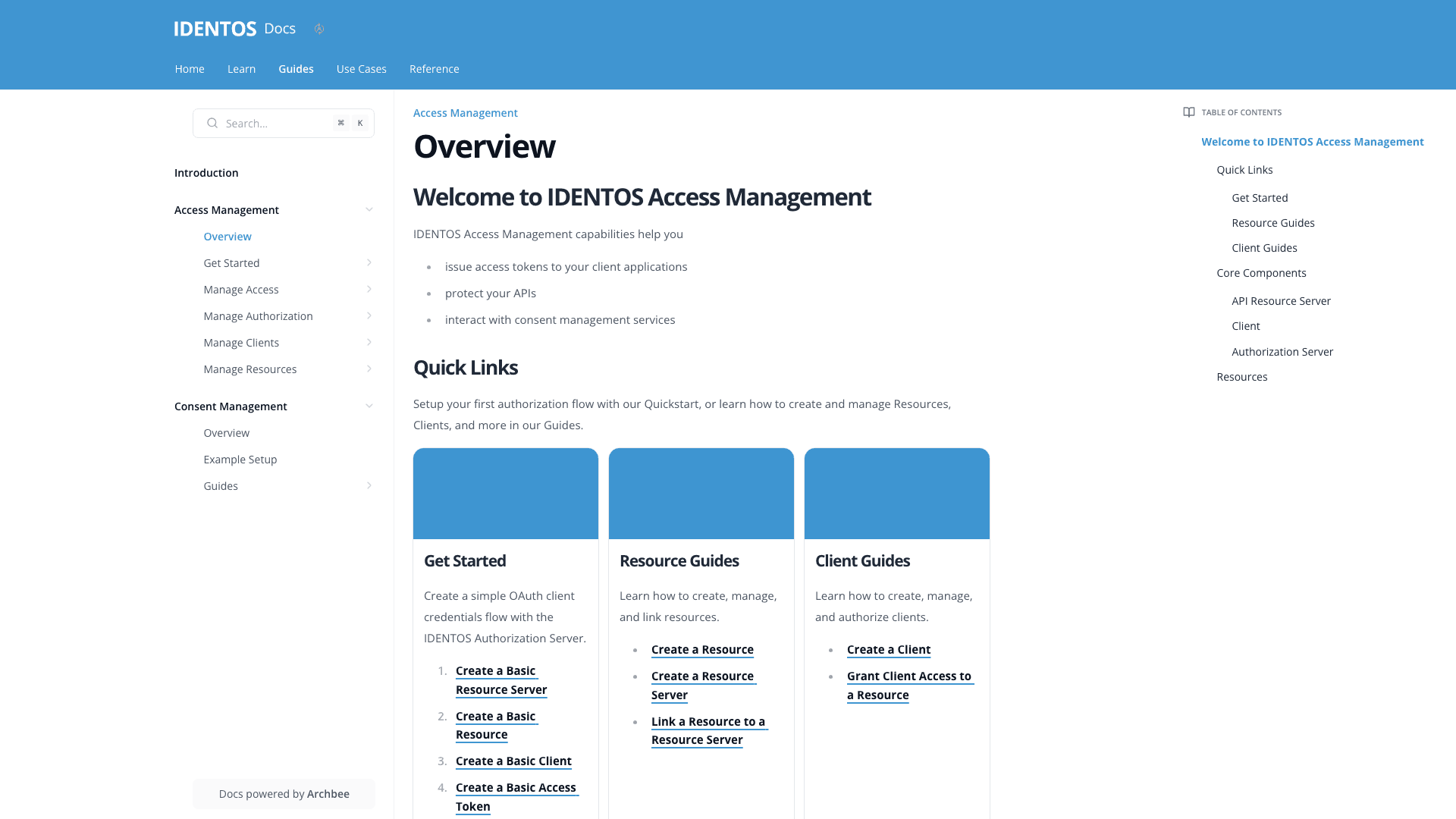The image size is (1456, 819).
Task: Expand the Manage Authorization sidebar item
Action: click(369, 315)
